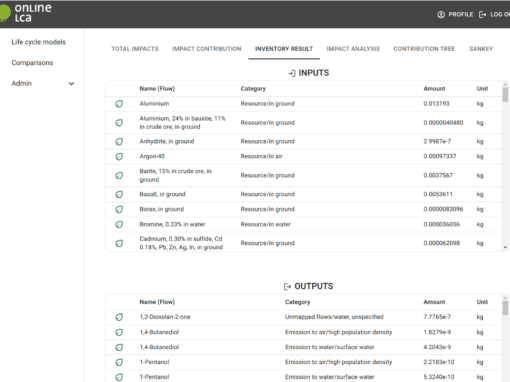The height and width of the screenshot is (382, 510).
Task: Click the leaf icon beside Aluminium
Action: [119, 104]
